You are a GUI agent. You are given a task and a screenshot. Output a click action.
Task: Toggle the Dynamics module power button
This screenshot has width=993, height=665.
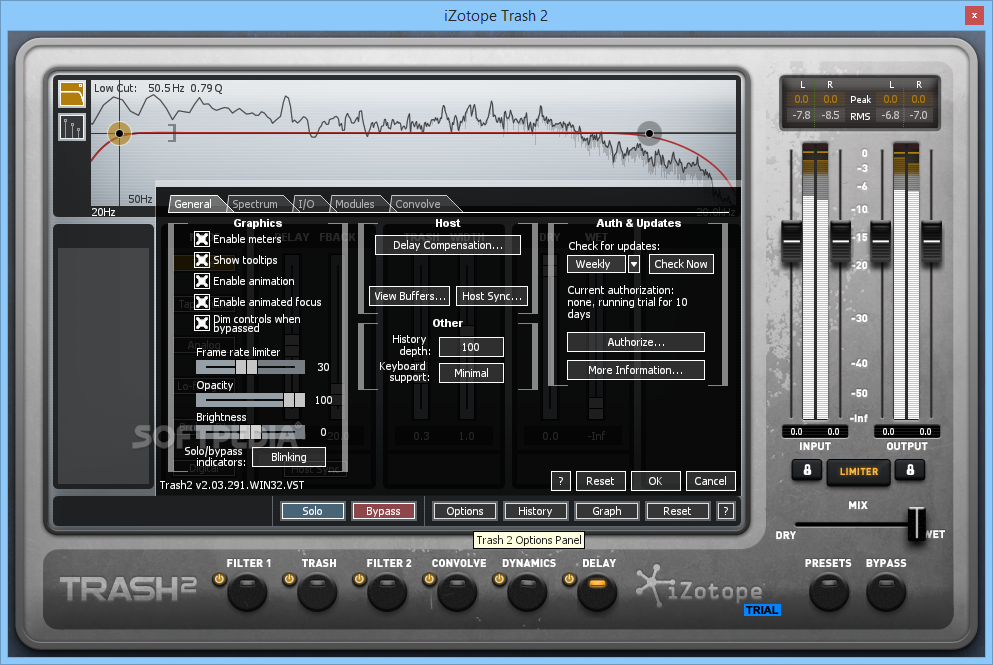coord(499,579)
